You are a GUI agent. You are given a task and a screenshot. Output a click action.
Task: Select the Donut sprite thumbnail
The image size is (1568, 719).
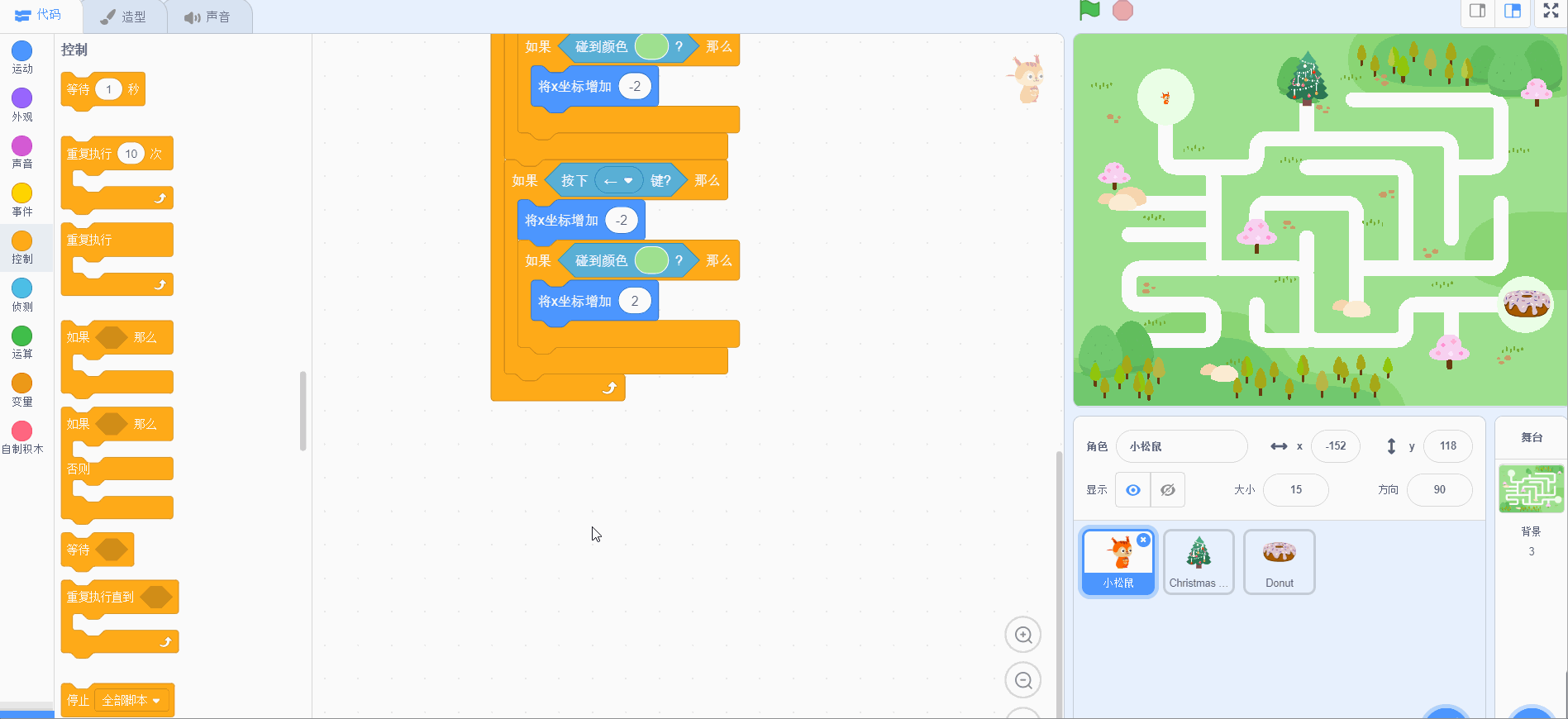coord(1280,562)
